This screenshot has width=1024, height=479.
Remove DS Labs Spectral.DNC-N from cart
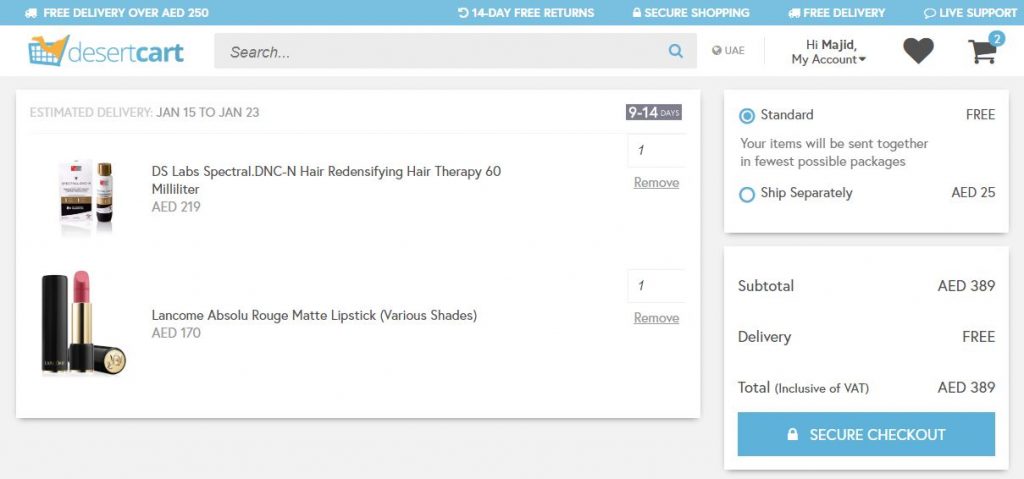(656, 183)
